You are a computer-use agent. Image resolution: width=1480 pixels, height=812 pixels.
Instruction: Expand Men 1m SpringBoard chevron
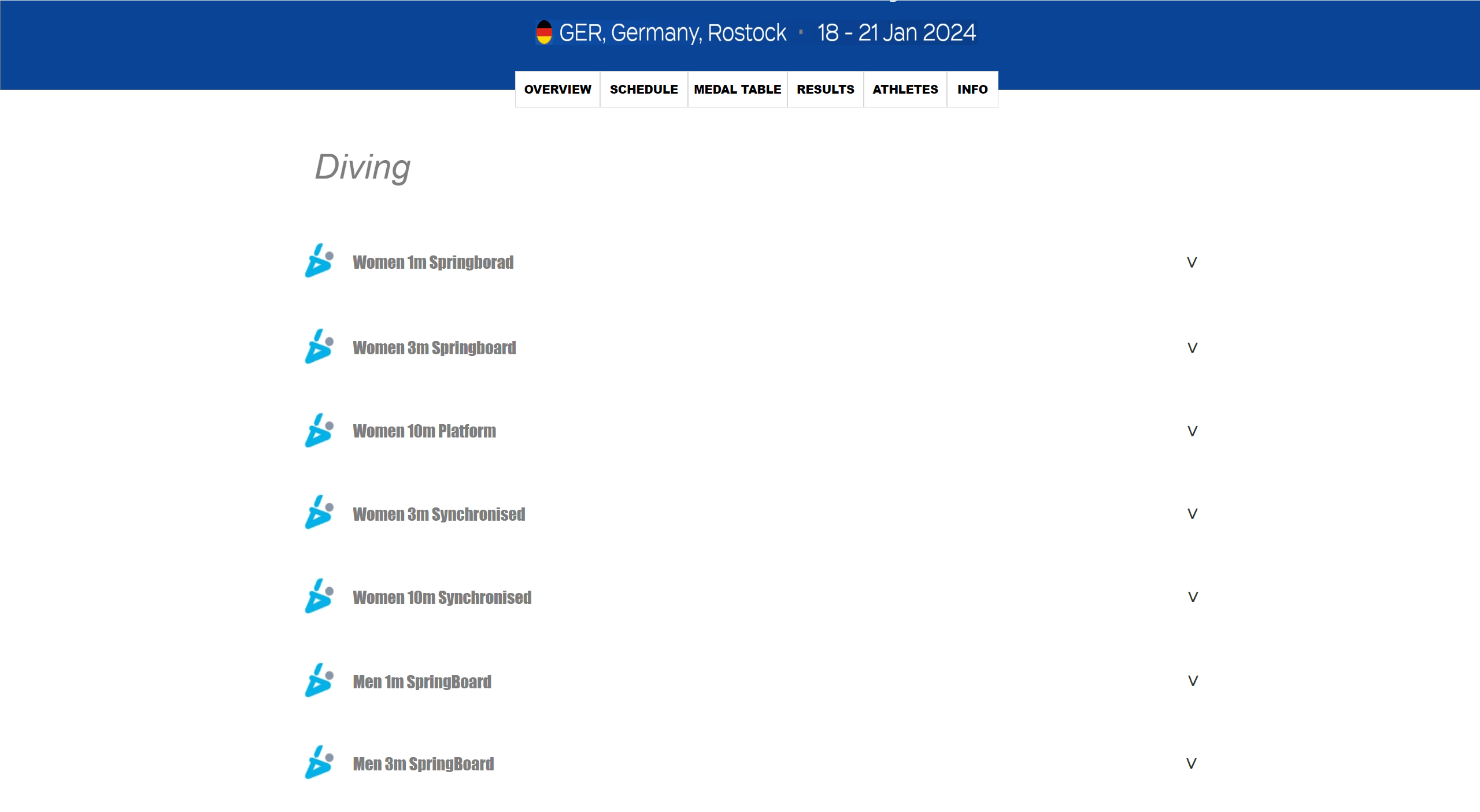(1193, 681)
